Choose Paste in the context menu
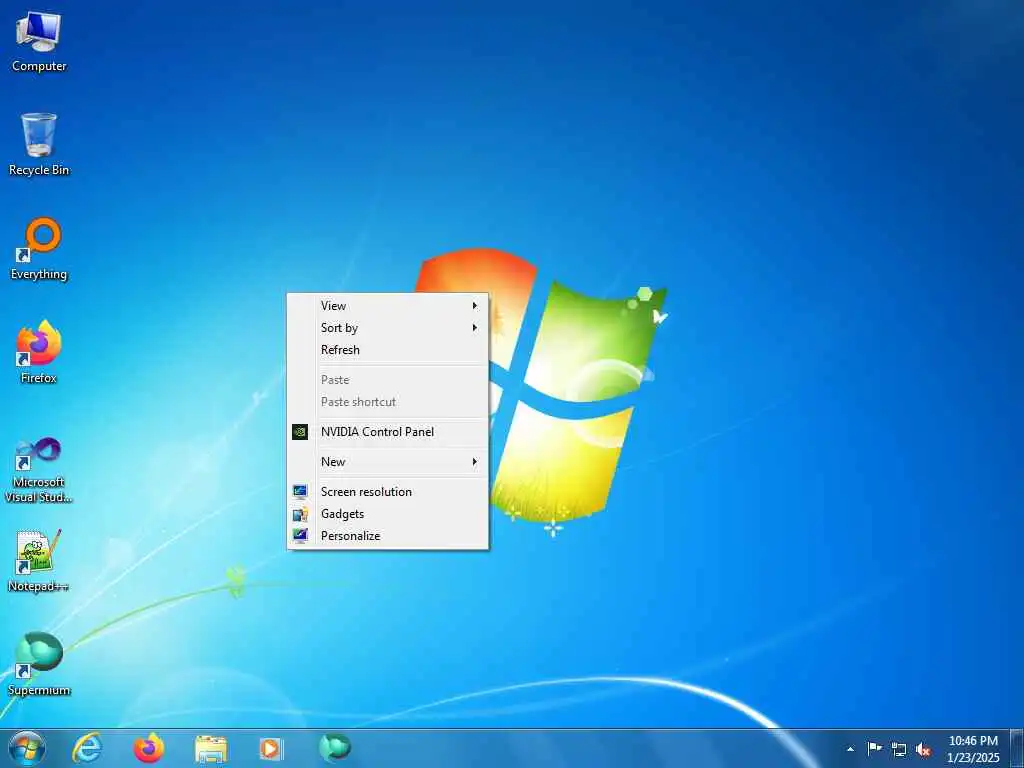The height and width of the screenshot is (768, 1024). click(x=388, y=379)
